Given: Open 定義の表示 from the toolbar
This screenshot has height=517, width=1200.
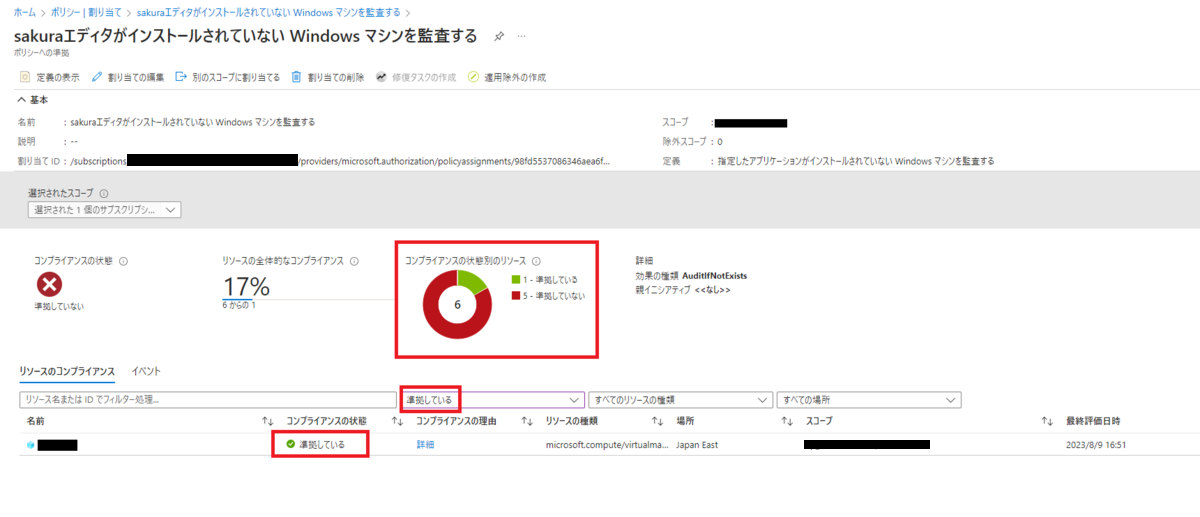Looking at the screenshot, I should click(x=51, y=77).
